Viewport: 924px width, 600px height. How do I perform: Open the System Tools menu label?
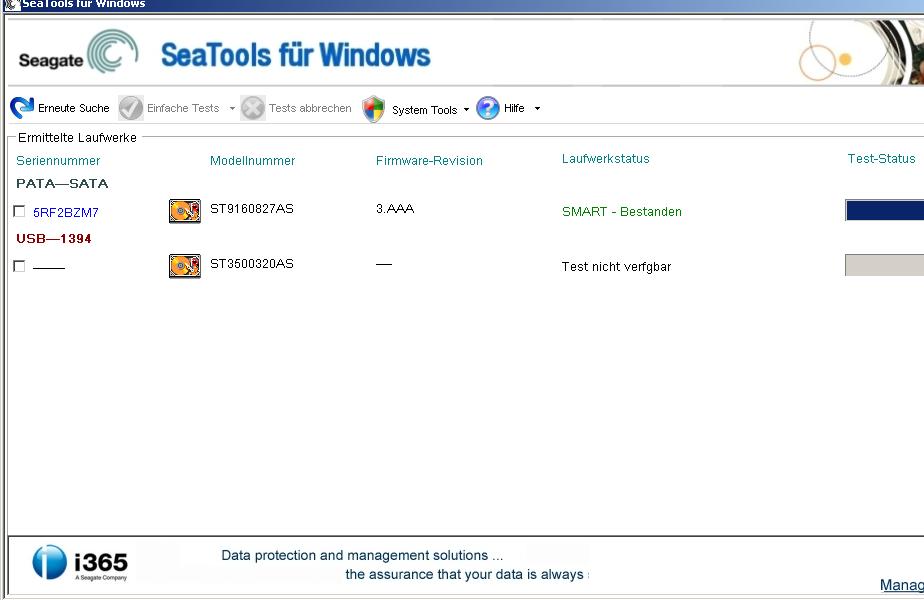coord(424,110)
